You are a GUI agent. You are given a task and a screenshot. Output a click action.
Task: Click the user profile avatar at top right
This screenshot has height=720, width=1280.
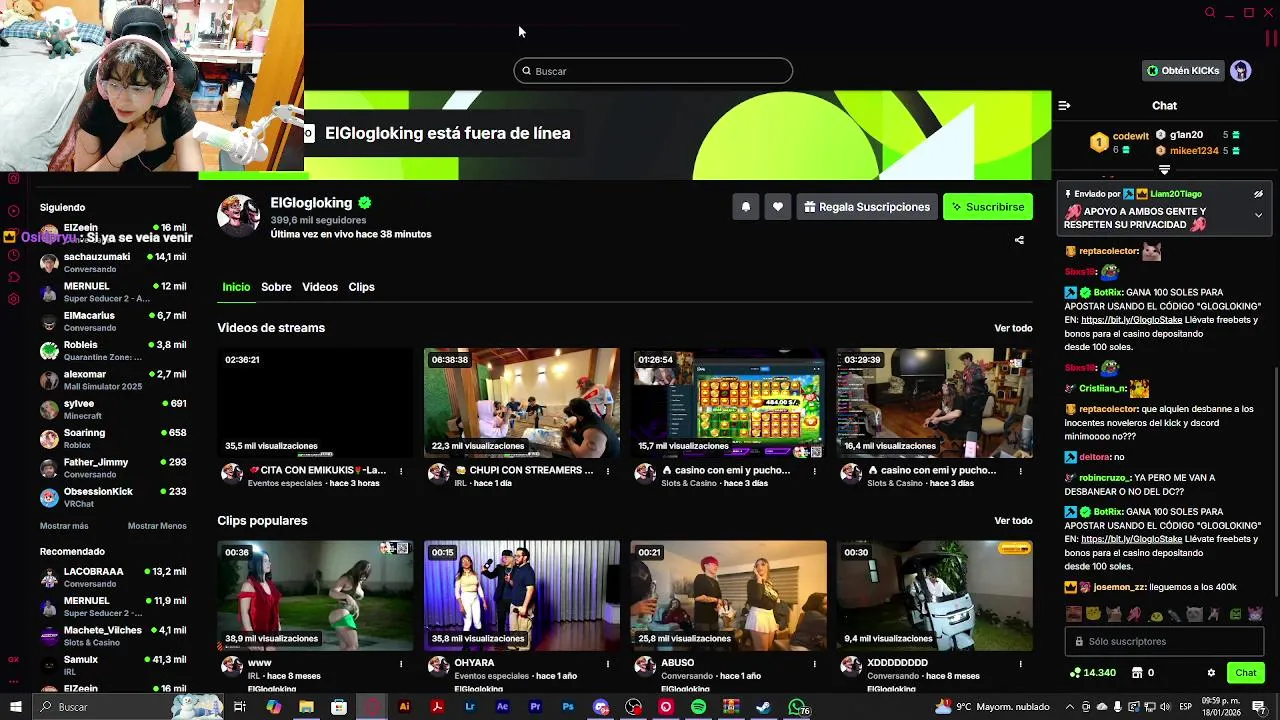[x=1241, y=71]
